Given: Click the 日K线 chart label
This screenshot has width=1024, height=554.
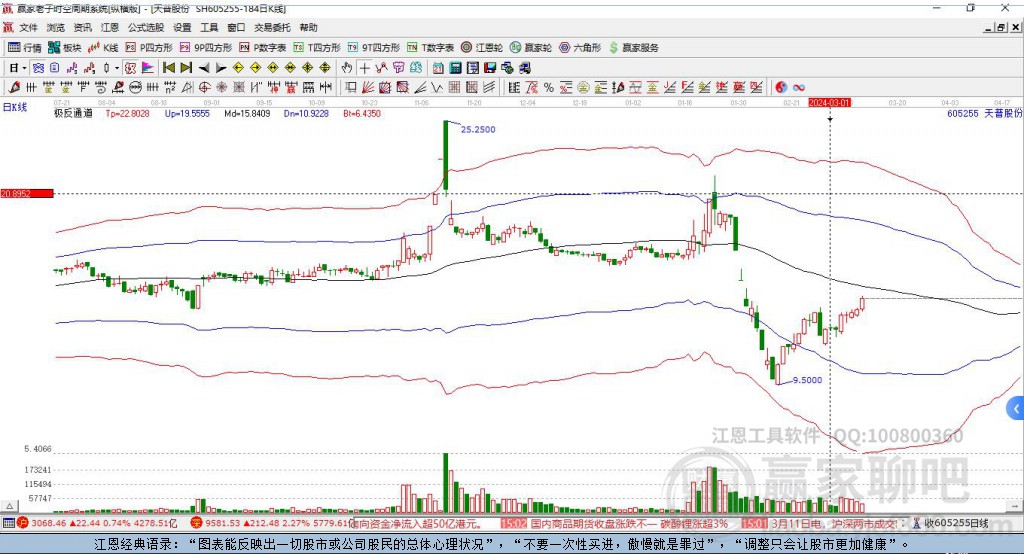Looking at the screenshot, I should (x=15, y=107).
